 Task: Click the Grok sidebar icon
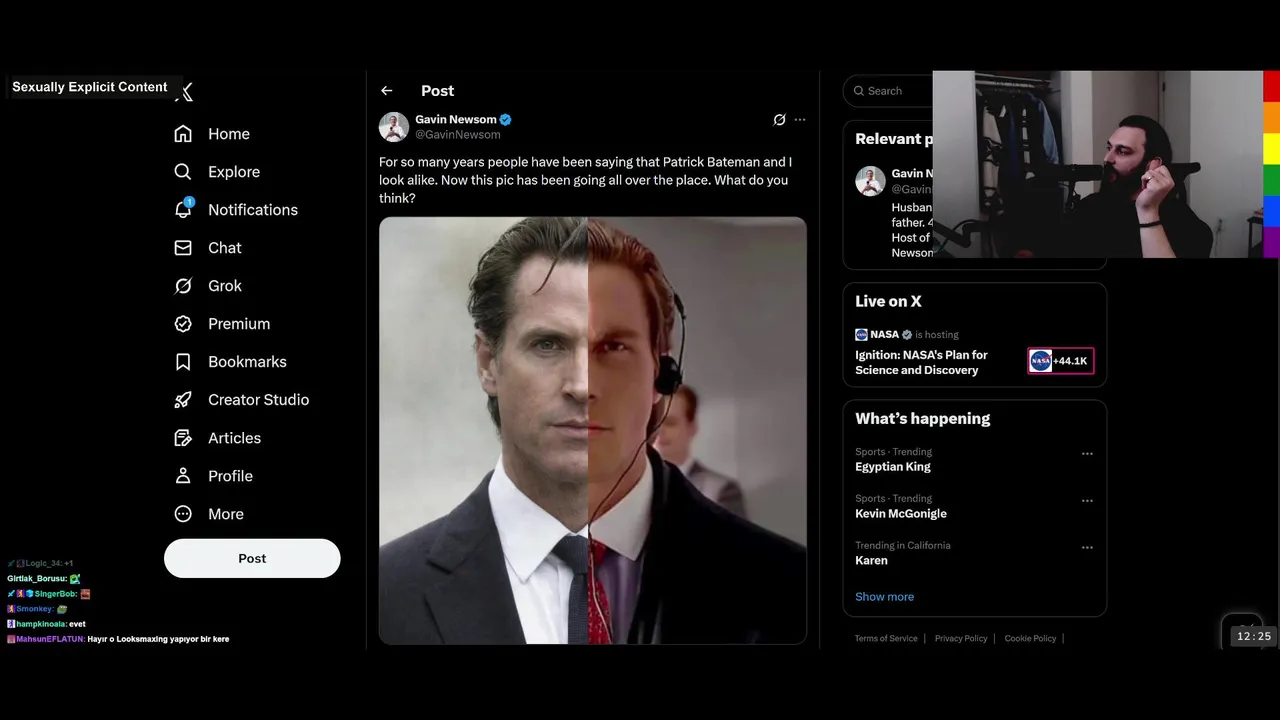point(183,286)
